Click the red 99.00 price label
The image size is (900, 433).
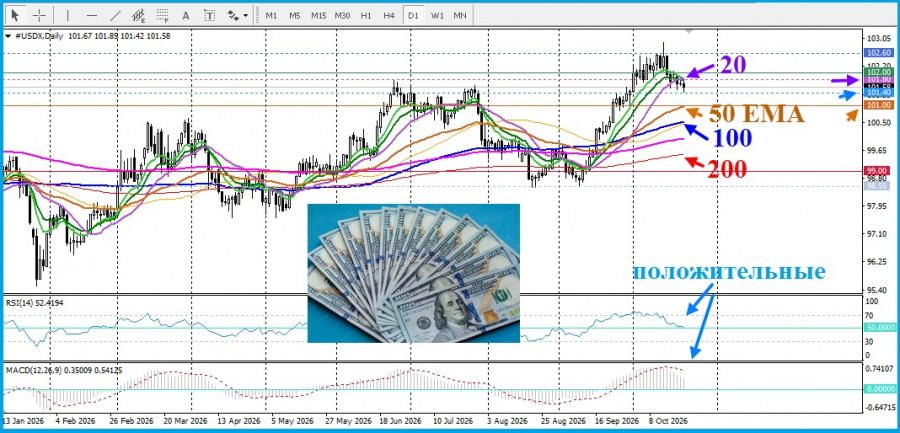(878, 171)
